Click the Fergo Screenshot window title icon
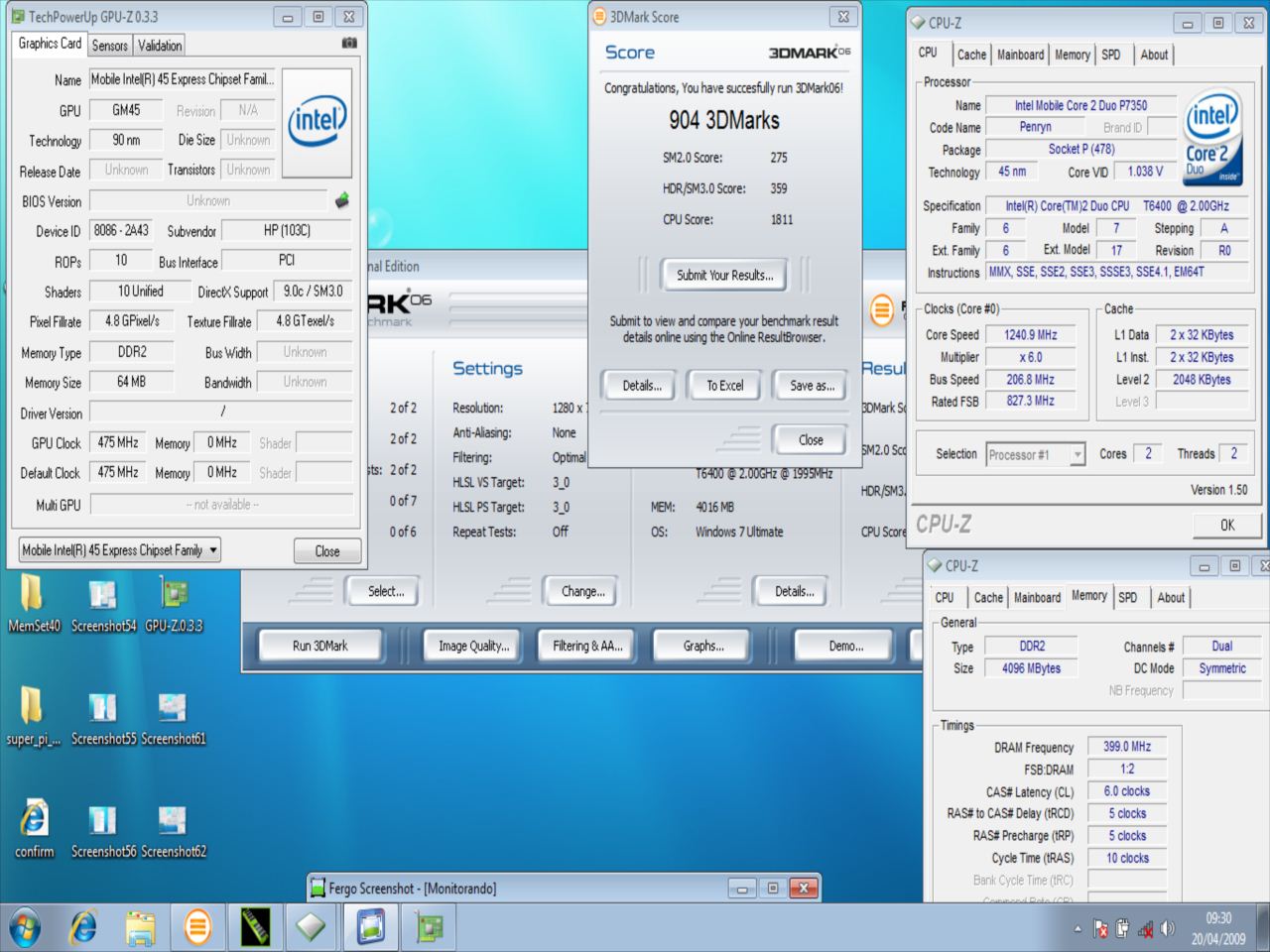 [317, 888]
